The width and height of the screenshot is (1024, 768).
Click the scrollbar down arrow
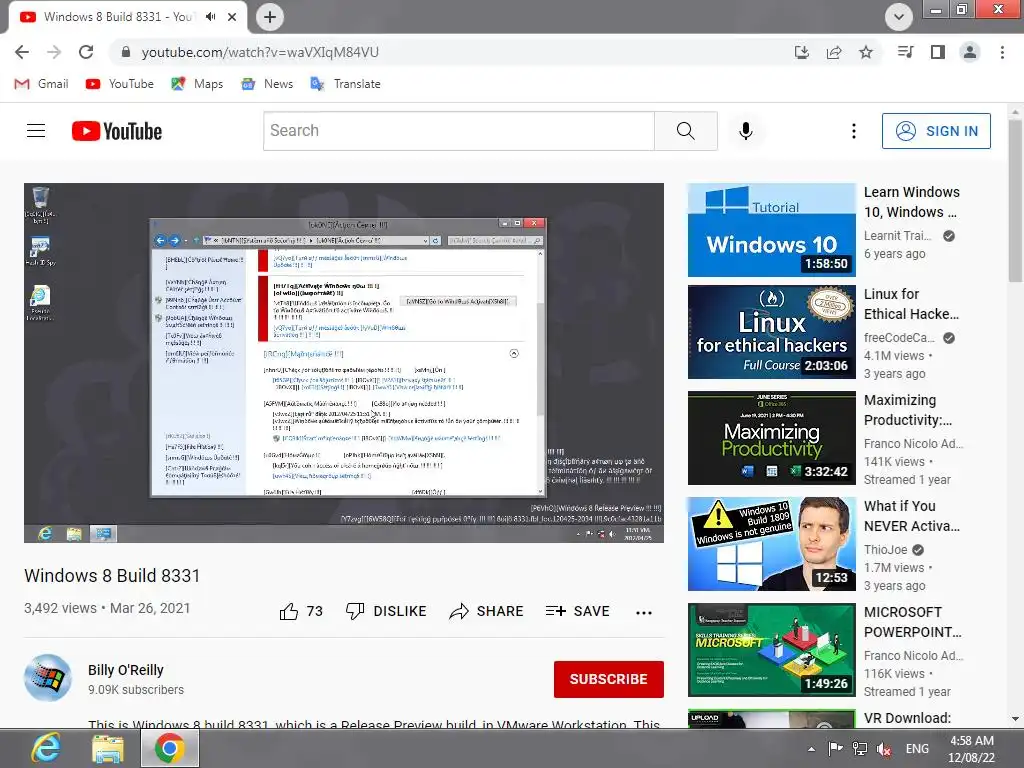point(1015,719)
